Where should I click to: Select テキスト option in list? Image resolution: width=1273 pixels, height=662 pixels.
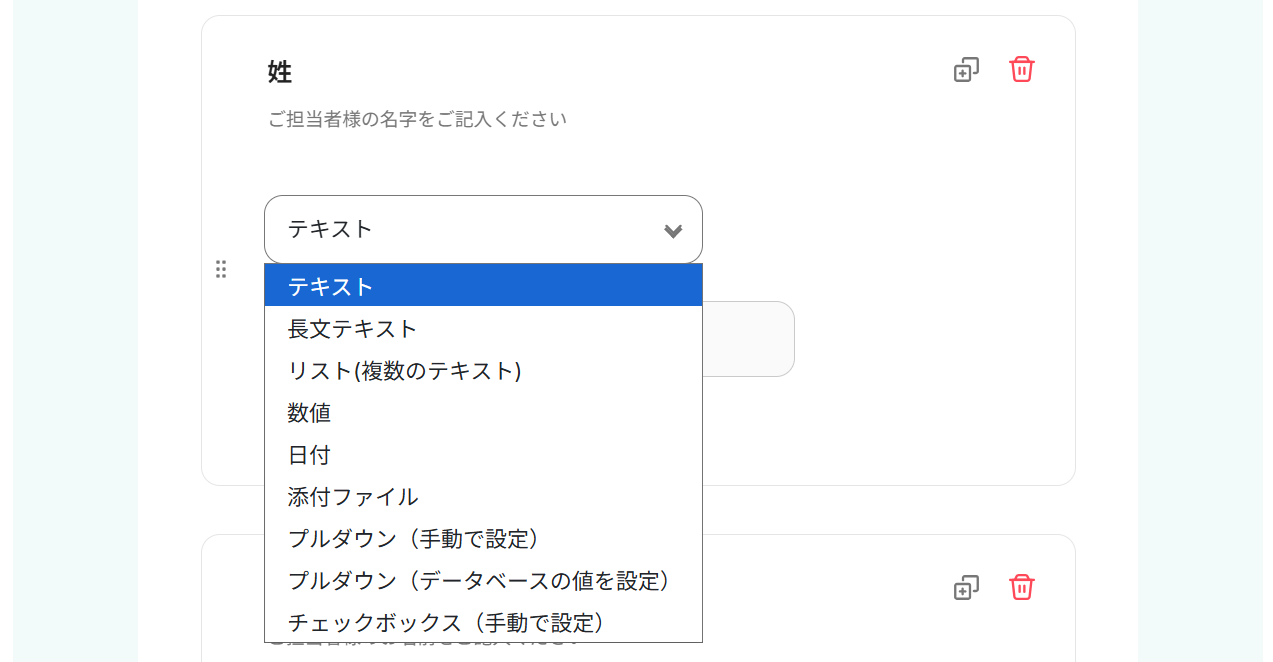(x=483, y=286)
